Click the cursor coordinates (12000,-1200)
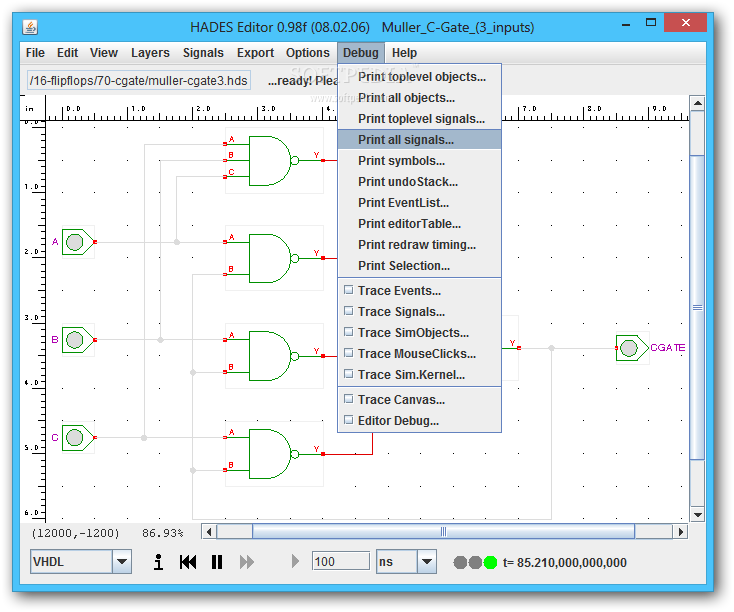 coord(75,533)
